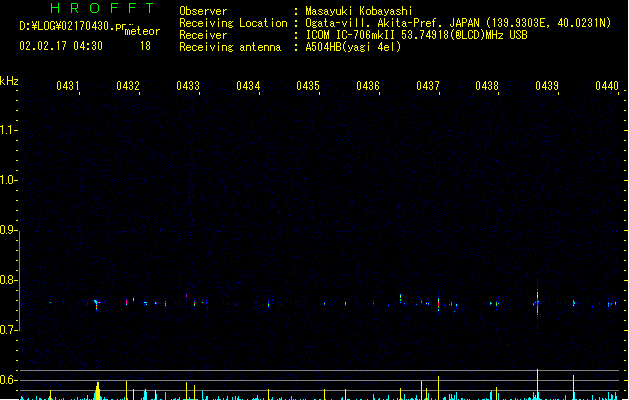Click the 0.7 kHz frequency label
Image resolution: width=629 pixels, height=400 pixels.
(8, 330)
